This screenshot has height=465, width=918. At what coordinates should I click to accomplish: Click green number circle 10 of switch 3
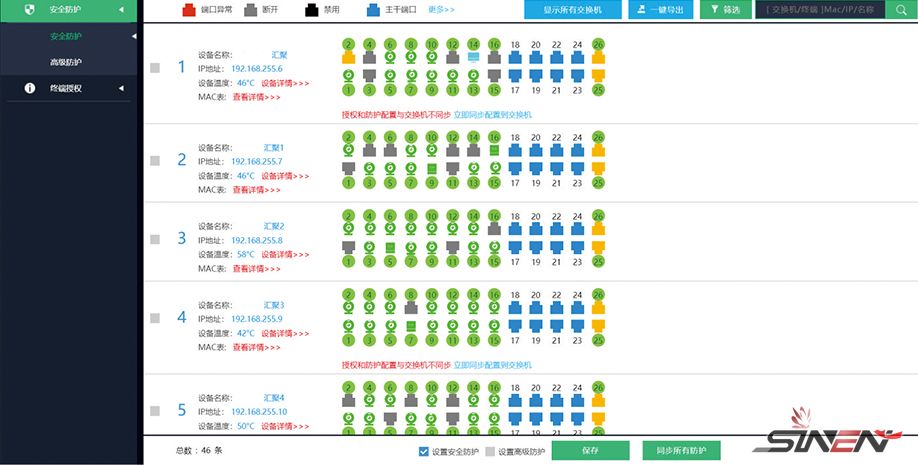(x=432, y=216)
